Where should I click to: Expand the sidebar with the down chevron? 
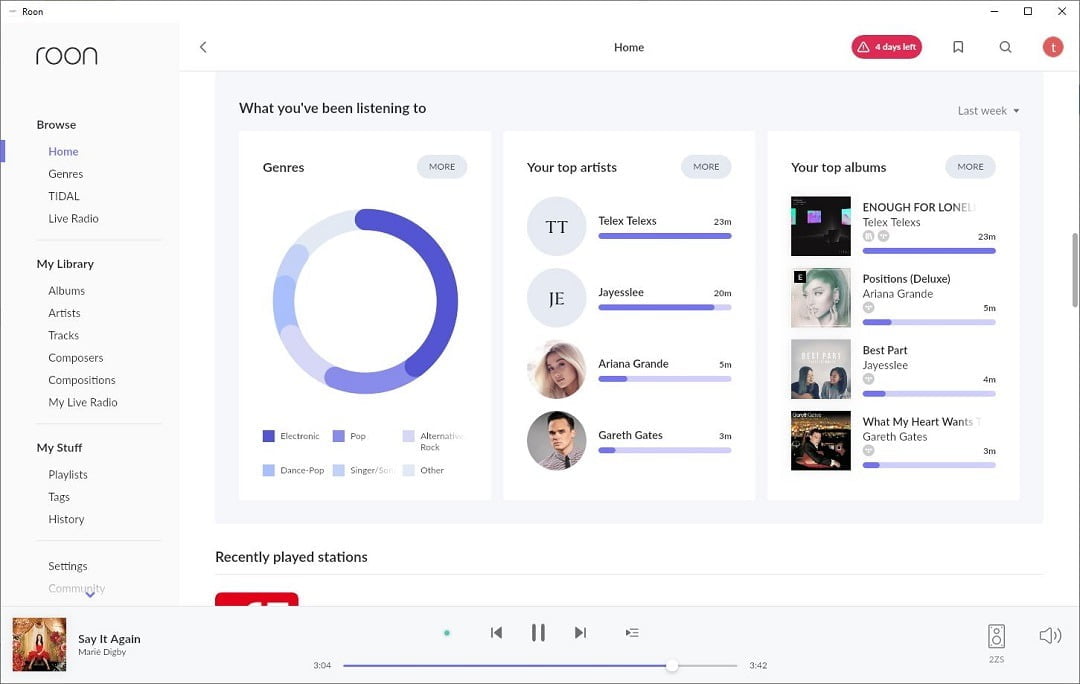pyautogui.click(x=90, y=594)
